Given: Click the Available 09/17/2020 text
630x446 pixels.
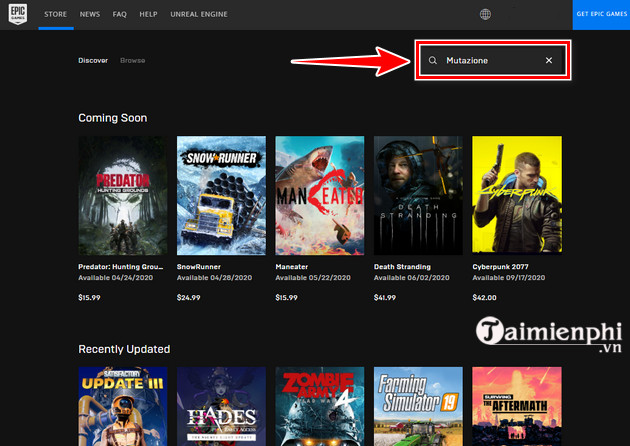Looking at the screenshot, I should tap(509, 278).
